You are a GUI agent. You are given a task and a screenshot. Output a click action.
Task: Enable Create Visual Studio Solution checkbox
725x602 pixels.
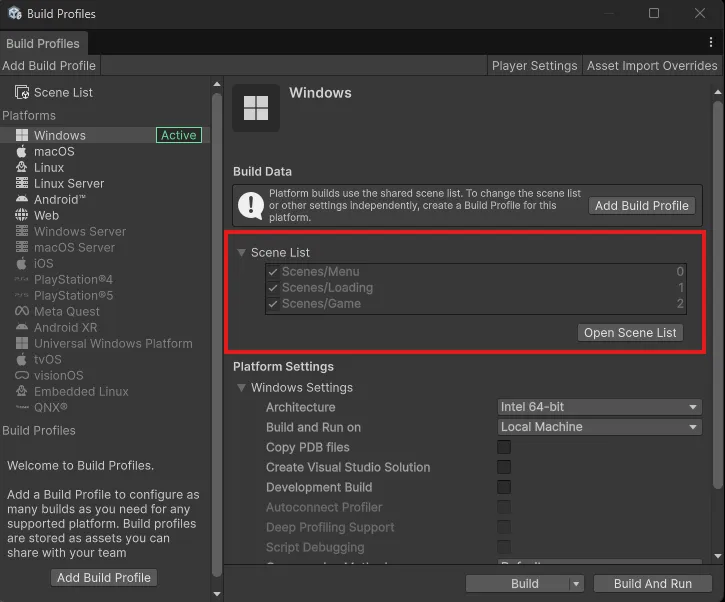(504, 467)
